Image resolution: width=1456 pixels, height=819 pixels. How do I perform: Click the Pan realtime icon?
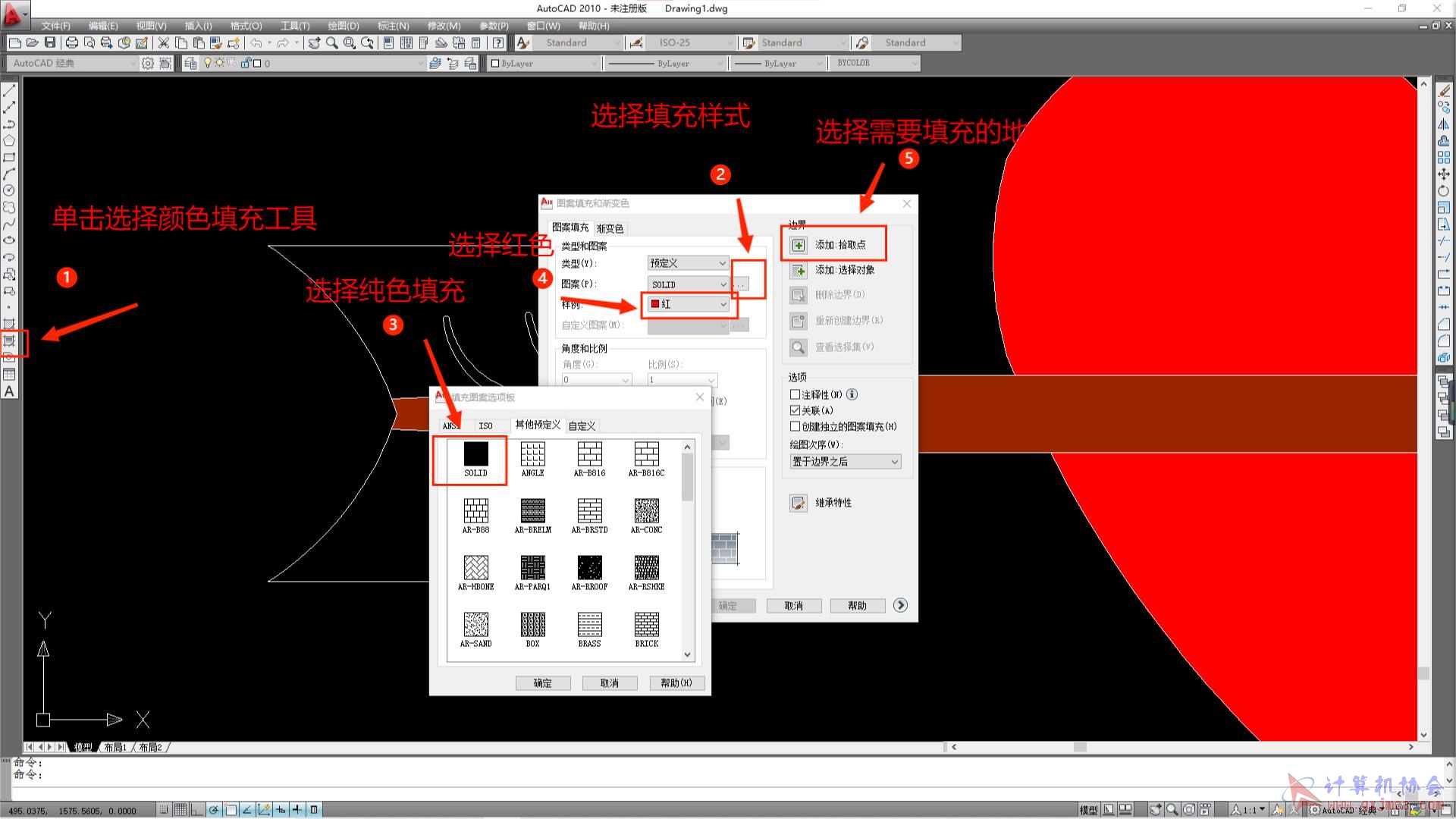pos(314,42)
